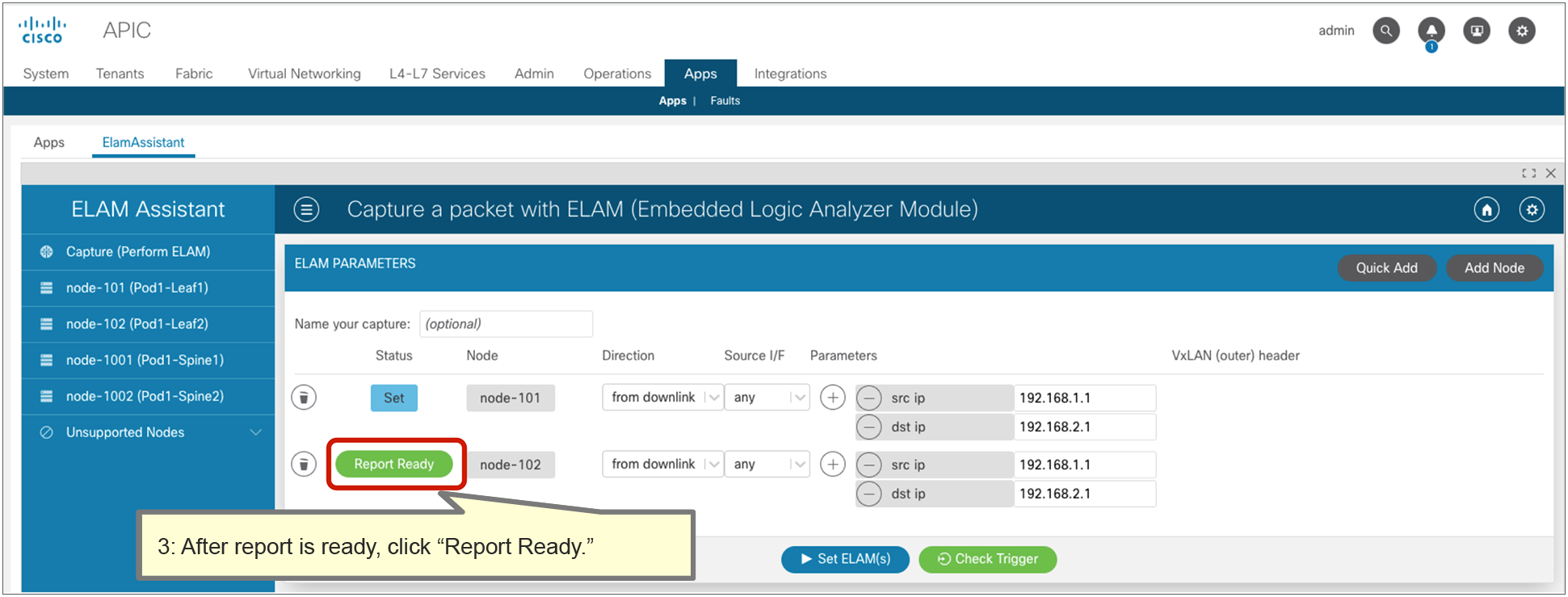
Task: Open the System menu
Action: pyautogui.click(x=46, y=74)
